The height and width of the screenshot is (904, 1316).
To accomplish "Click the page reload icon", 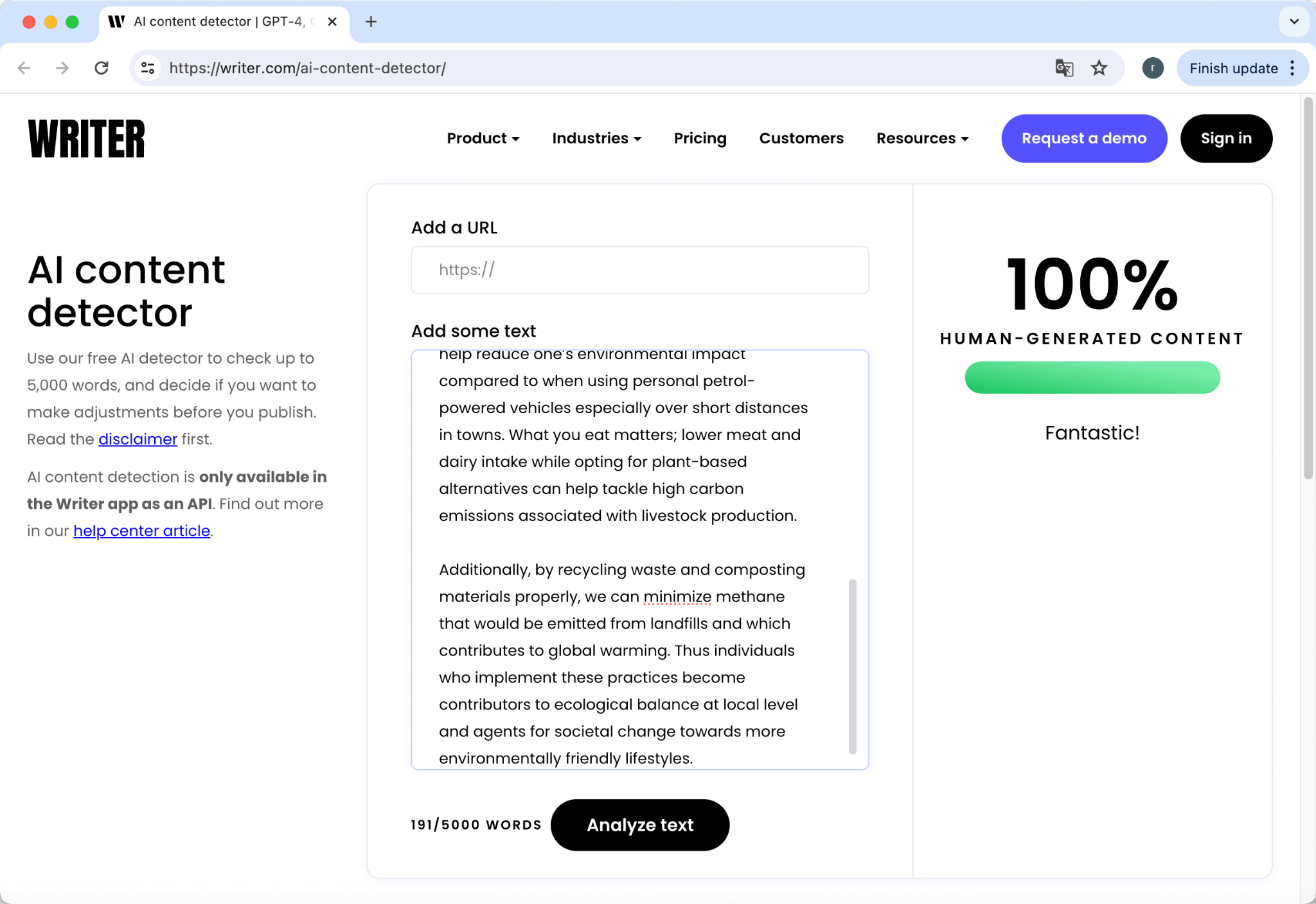I will [x=101, y=68].
